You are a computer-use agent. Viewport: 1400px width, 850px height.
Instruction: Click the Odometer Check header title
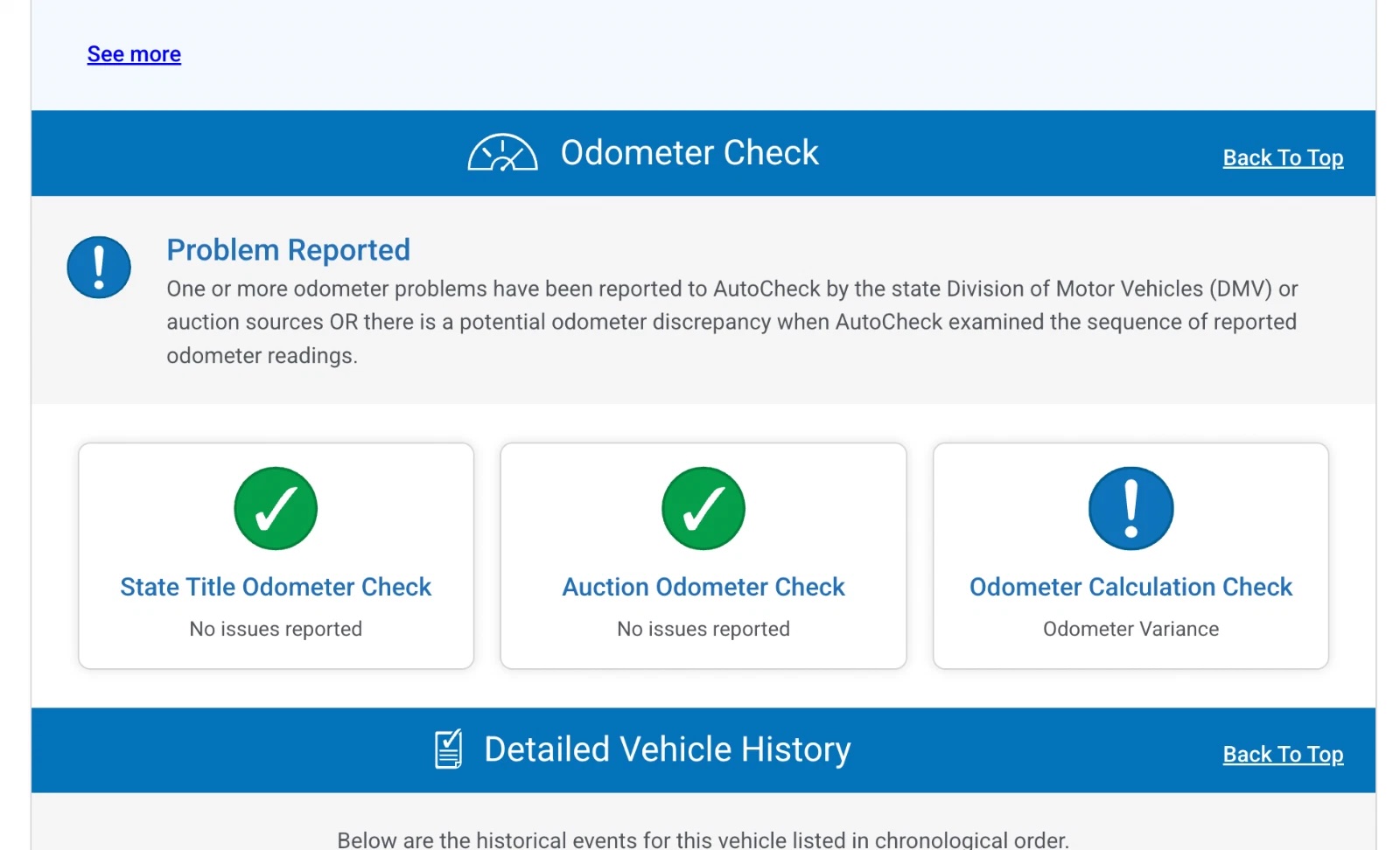(x=689, y=153)
